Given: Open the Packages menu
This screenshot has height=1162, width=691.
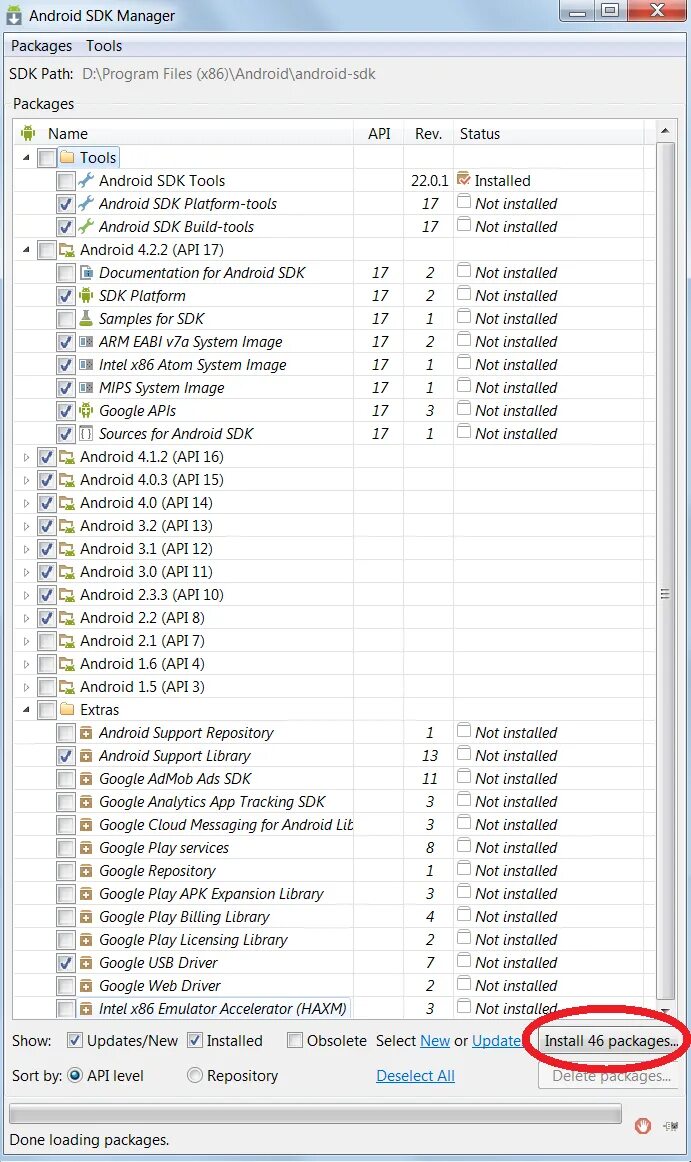Looking at the screenshot, I should coord(42,46).
